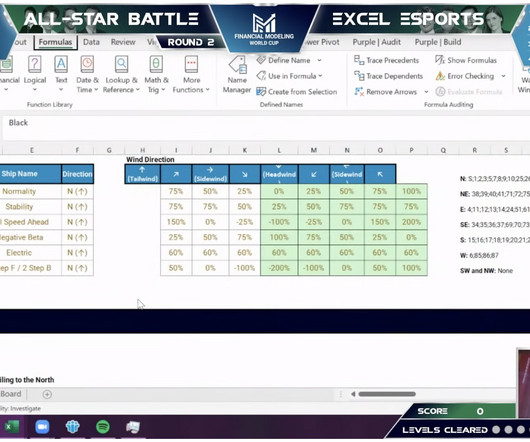Open the Lookup & Reference functions library

click(121, 73)
